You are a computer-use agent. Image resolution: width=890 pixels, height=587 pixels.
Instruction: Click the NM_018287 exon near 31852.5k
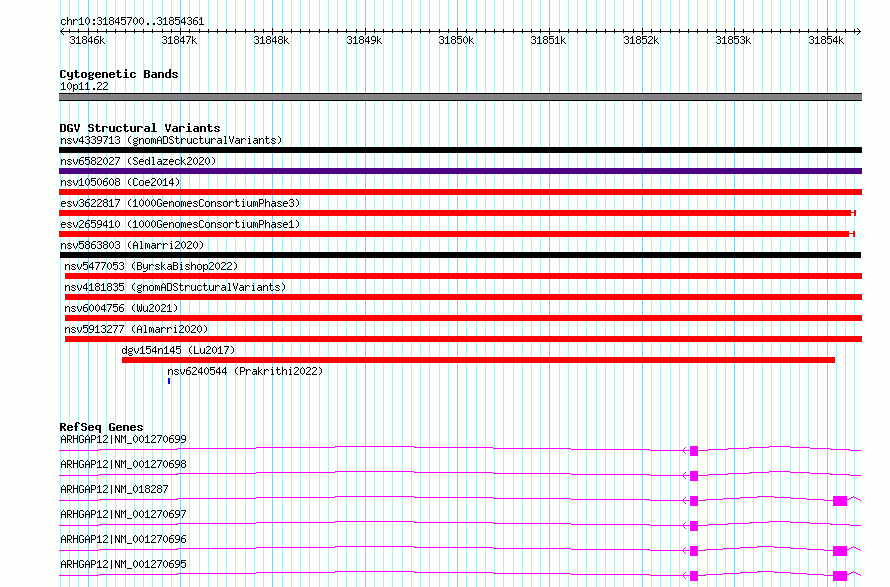point(694,501)
